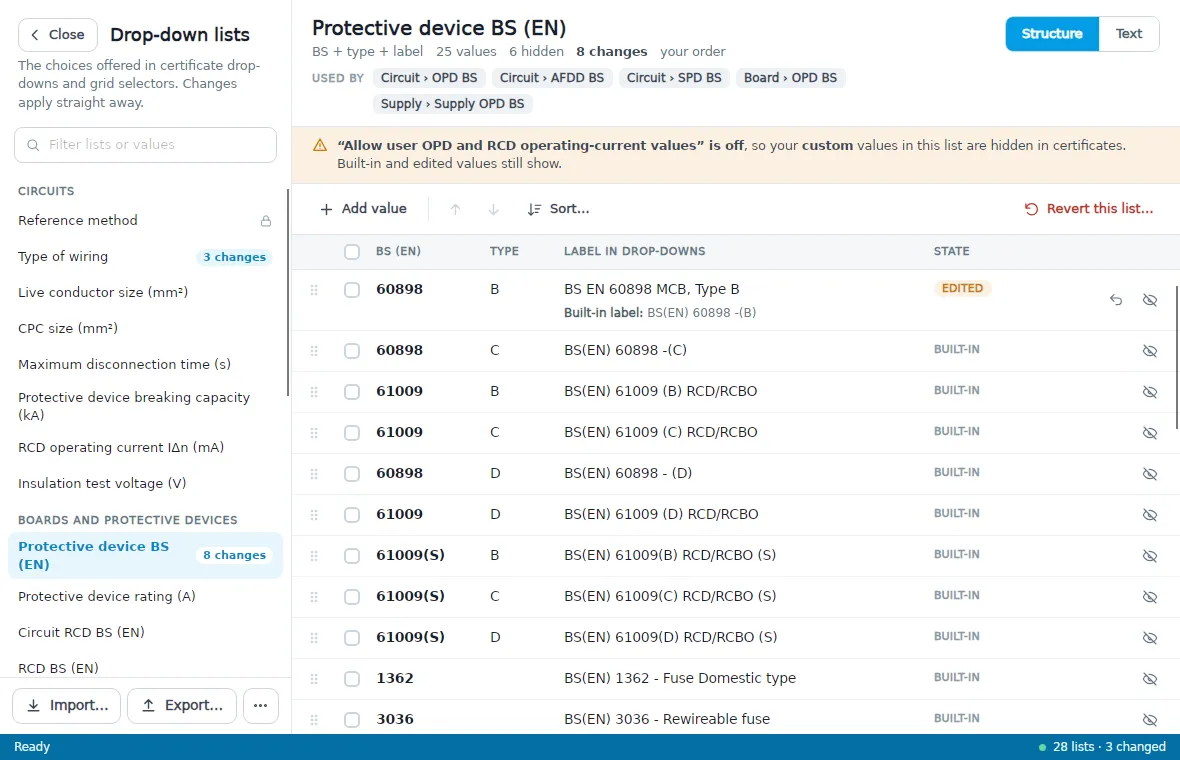Screen dimensions: 1180x760
Task: Open Maximum disconnection time (s) list
Action: click(145, 365)
